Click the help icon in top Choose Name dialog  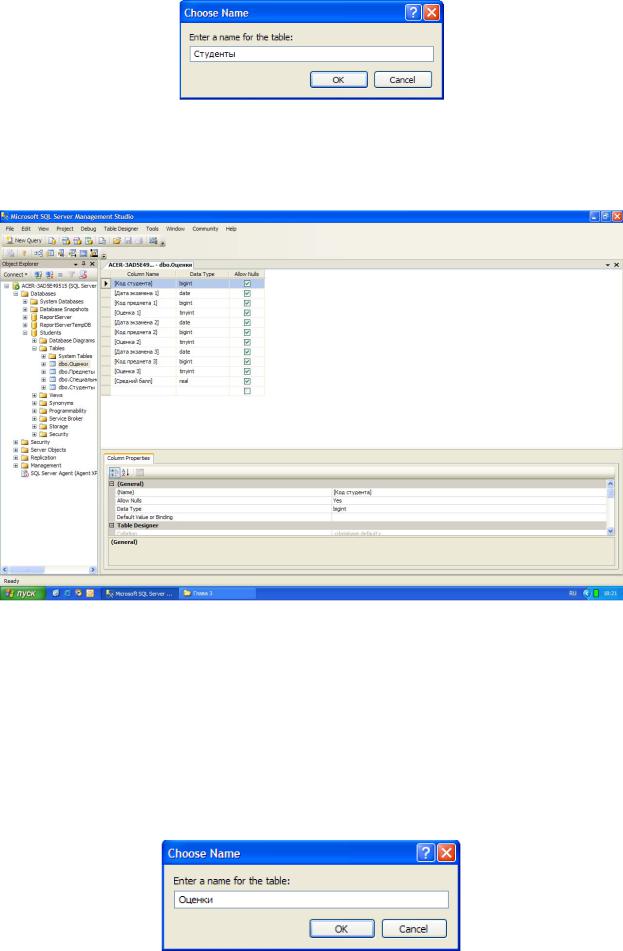pyautogui.click(x=413, y=13)
